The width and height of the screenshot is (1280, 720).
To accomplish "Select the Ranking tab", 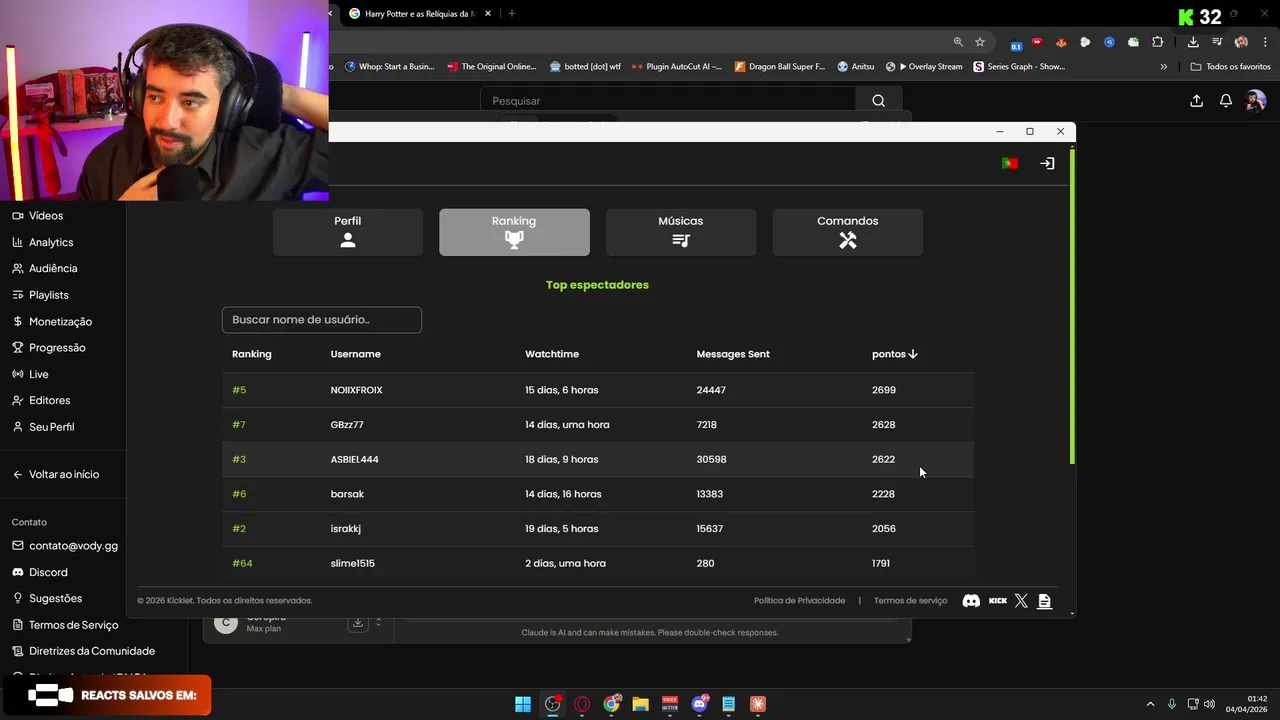I will [514, 232].
